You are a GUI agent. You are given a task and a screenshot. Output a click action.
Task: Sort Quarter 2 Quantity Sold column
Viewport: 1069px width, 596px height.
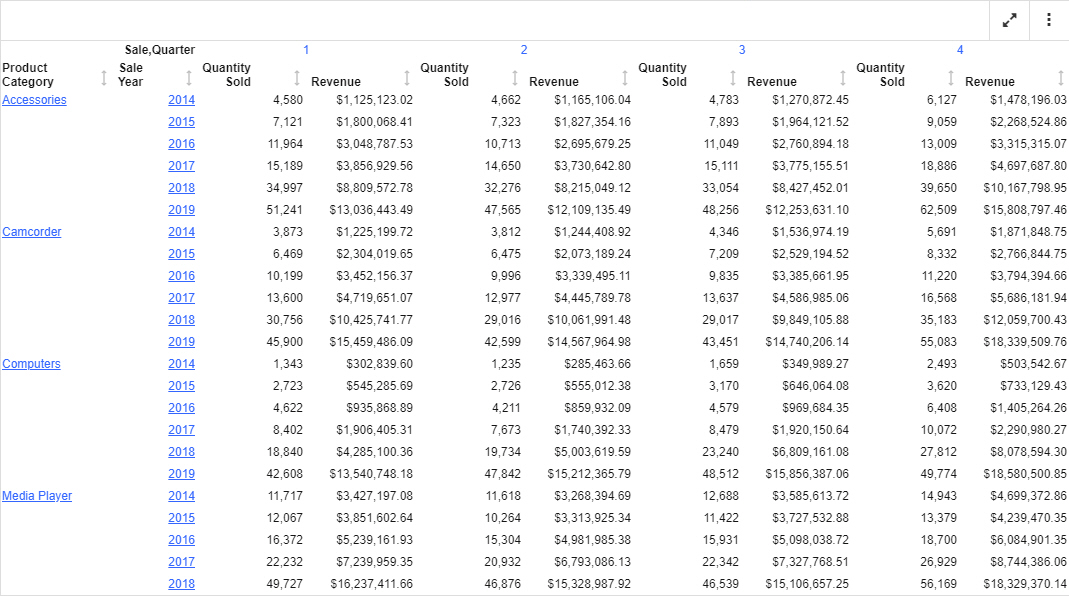click(x=515, y=77)
